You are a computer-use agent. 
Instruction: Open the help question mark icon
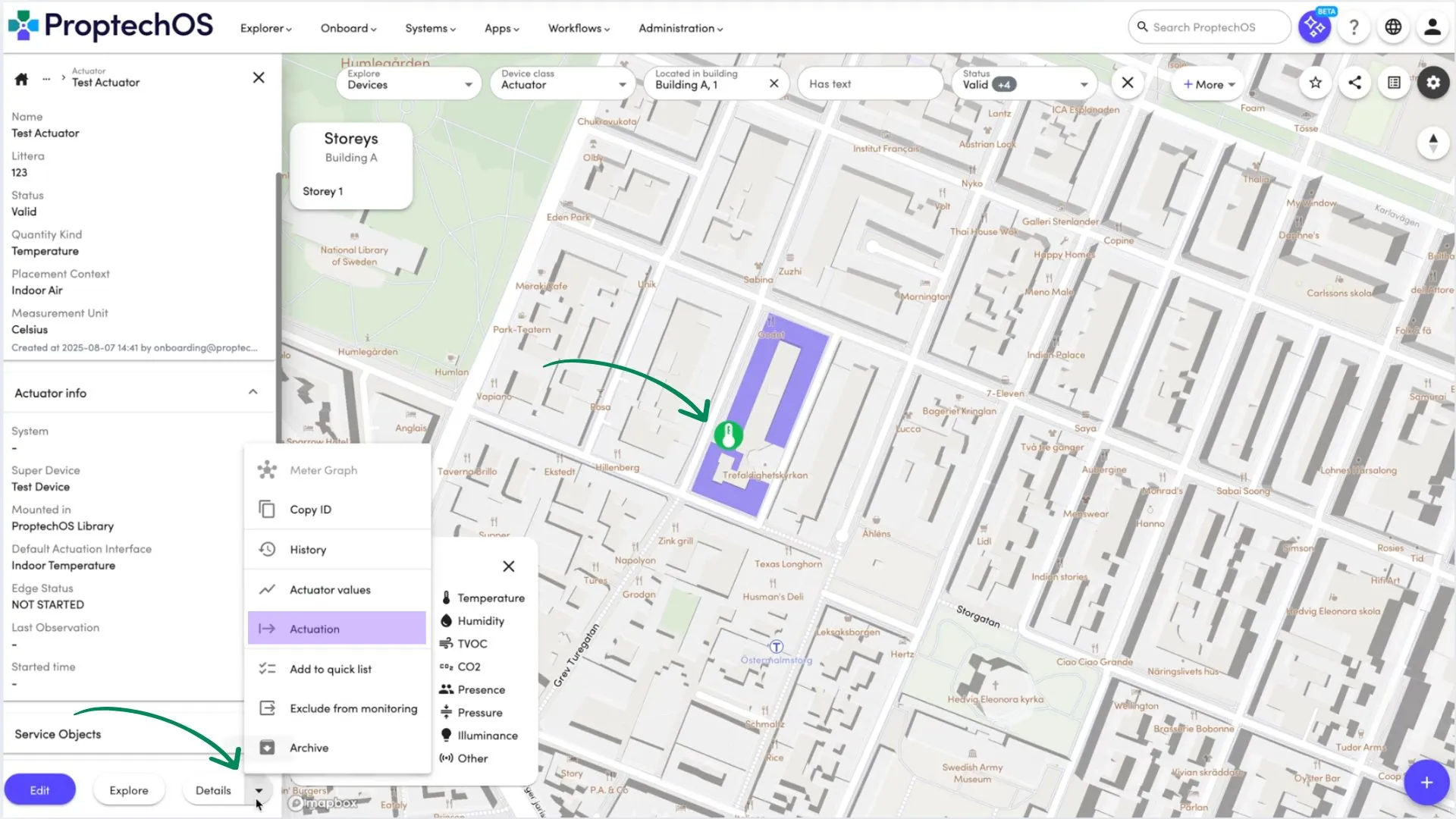coord(1354,27)
